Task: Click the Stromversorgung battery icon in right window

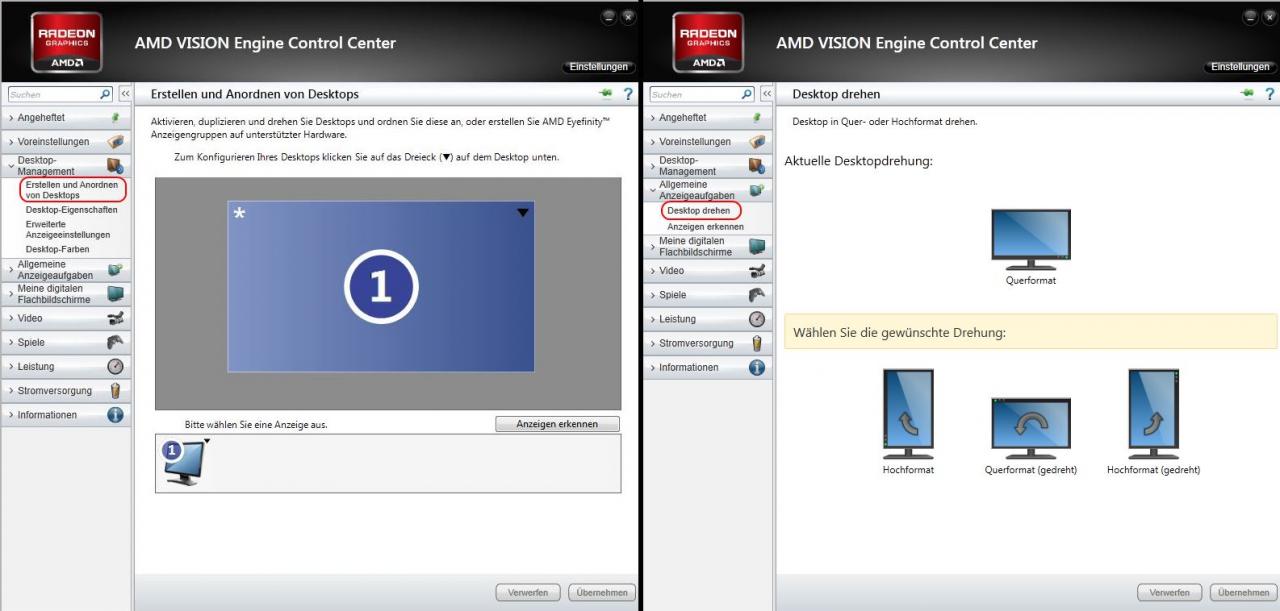Action: (757, 343)
